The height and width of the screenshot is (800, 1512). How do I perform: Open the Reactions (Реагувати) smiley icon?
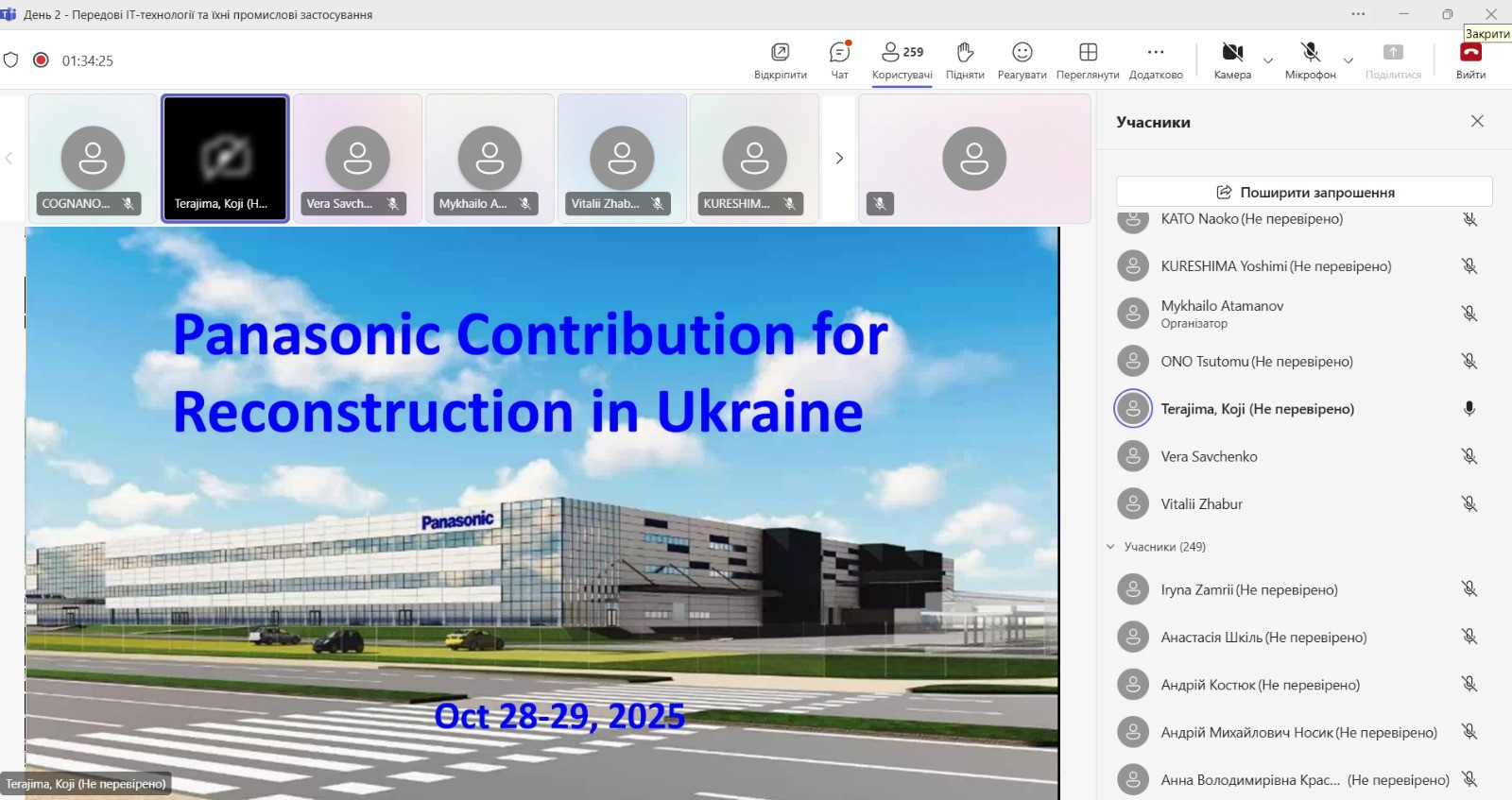(x=1022, y=53)
